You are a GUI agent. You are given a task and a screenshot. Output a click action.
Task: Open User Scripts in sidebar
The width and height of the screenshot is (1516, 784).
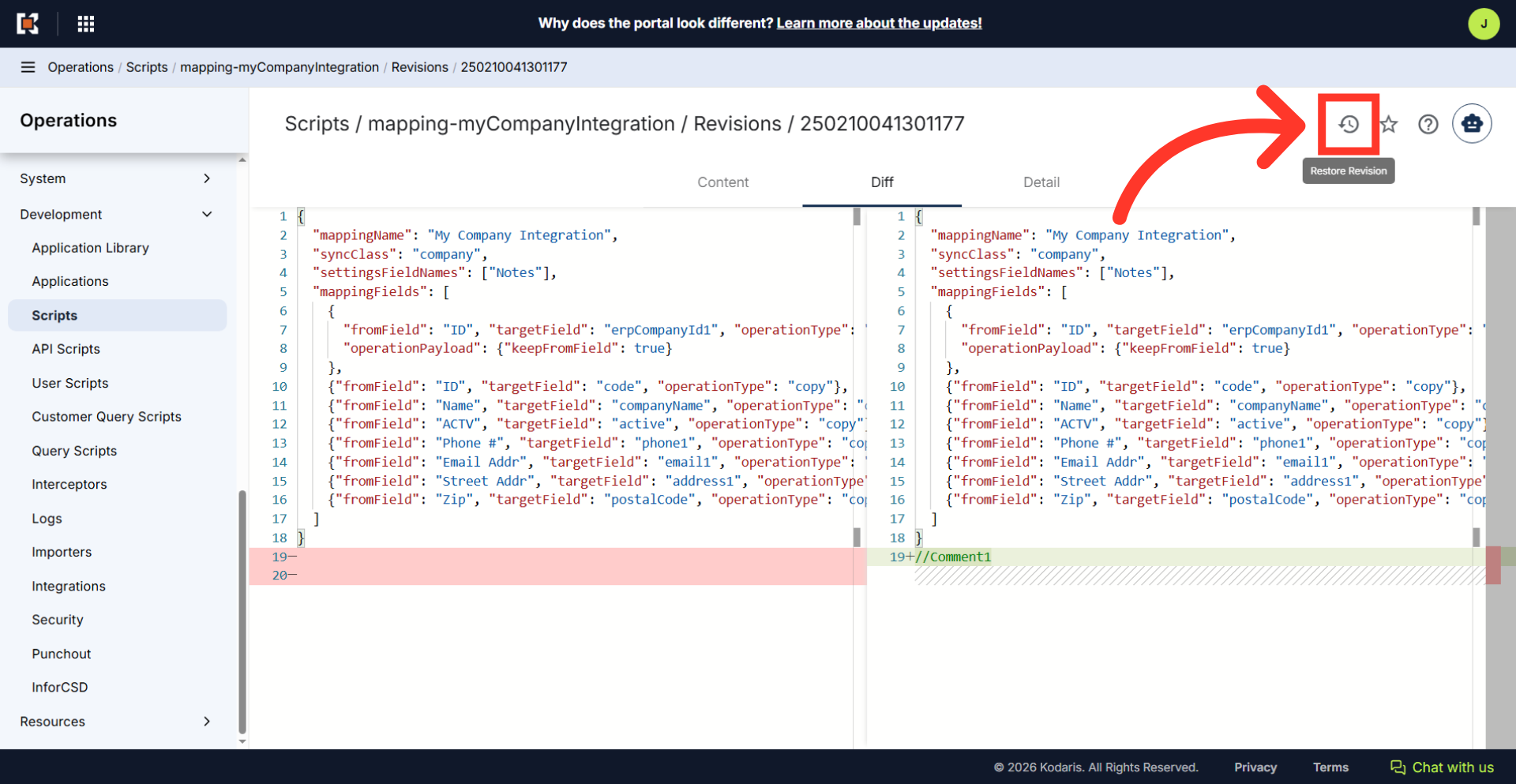[70, 383]
